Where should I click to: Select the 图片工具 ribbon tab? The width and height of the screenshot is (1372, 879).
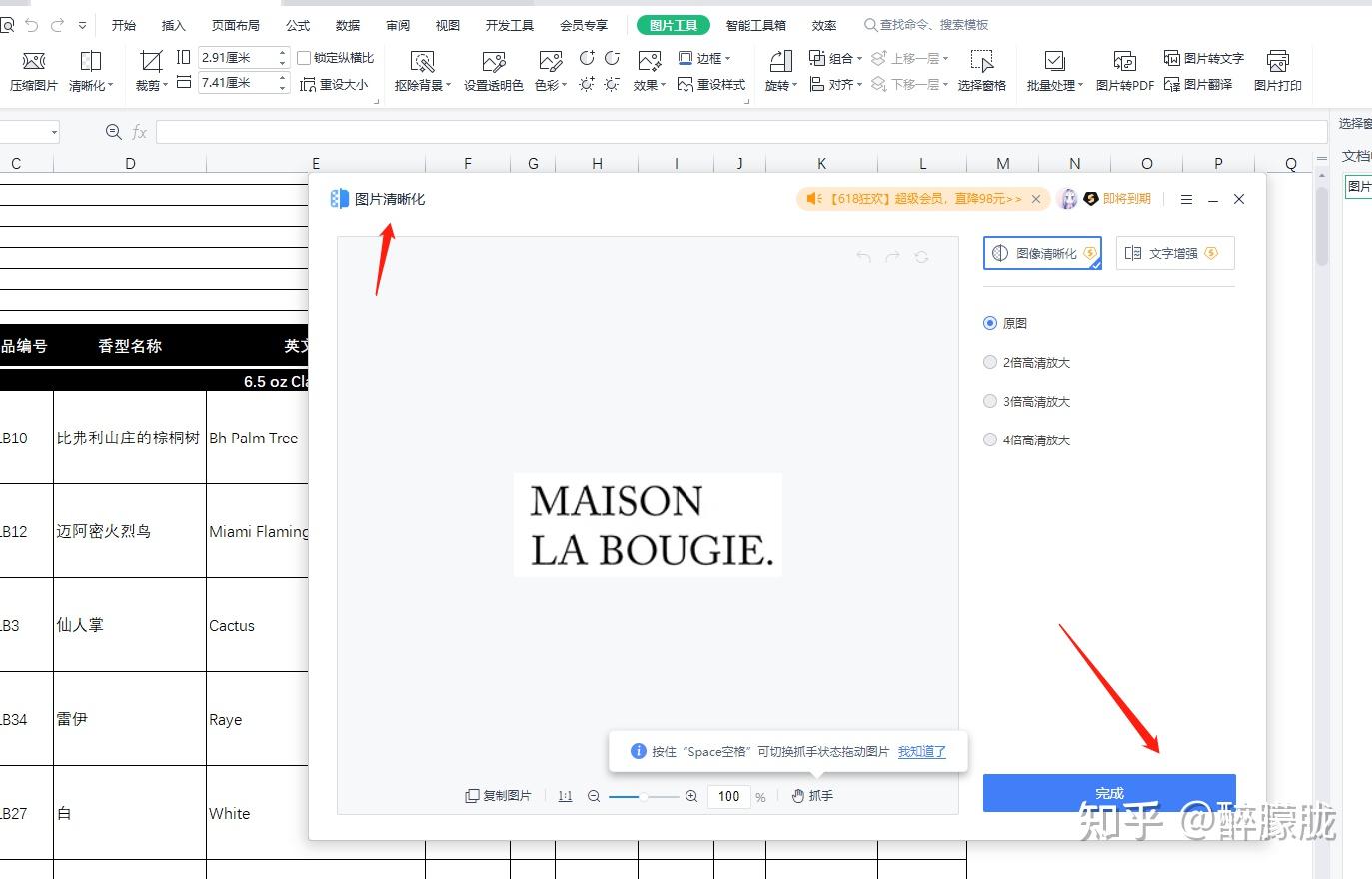[674, 25]
